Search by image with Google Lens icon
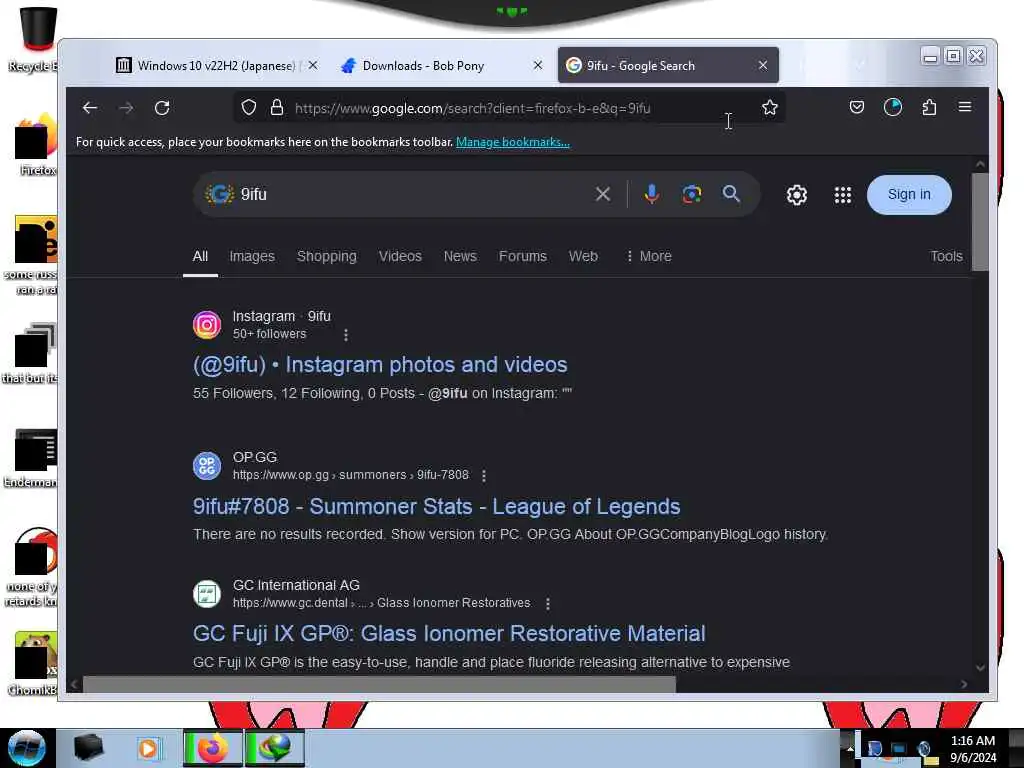The image size is (1024, 768). pyautogui.click(x=692, y=194)
